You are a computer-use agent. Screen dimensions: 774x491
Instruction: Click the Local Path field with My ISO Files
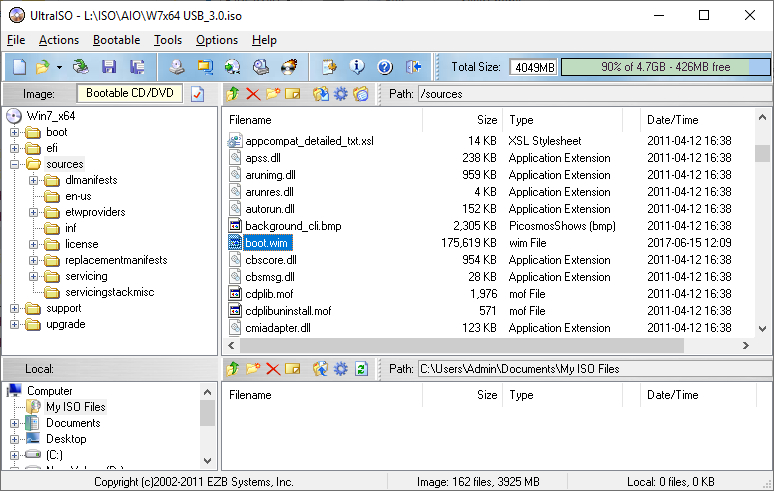[595, 369]
